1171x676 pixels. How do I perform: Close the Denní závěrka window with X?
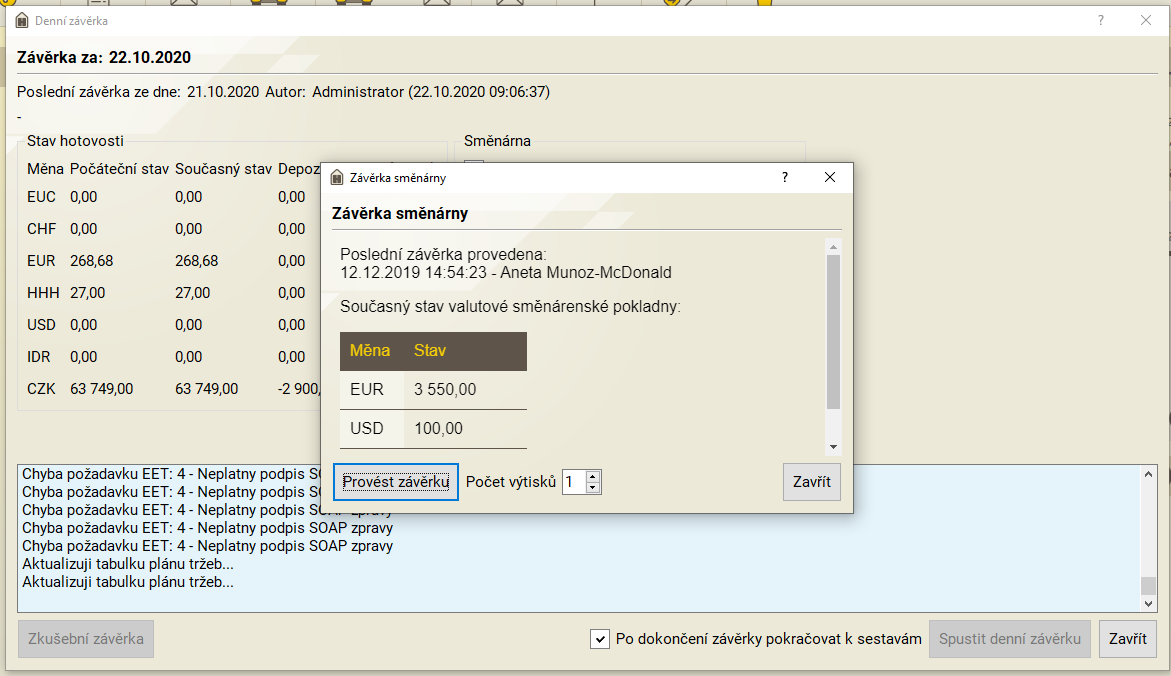1146,20
